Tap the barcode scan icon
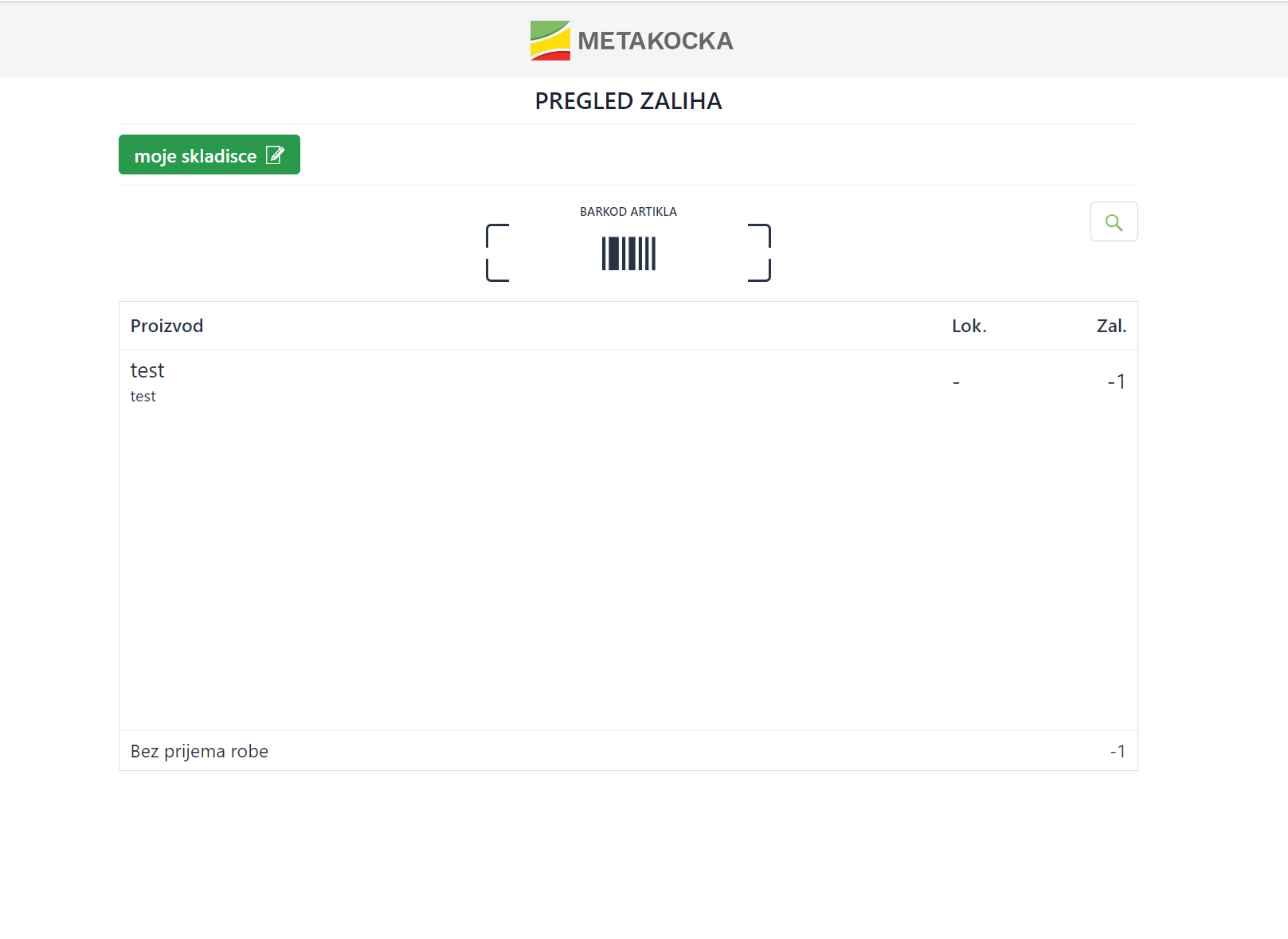1288x939 pixels. (x=628, y=253)
